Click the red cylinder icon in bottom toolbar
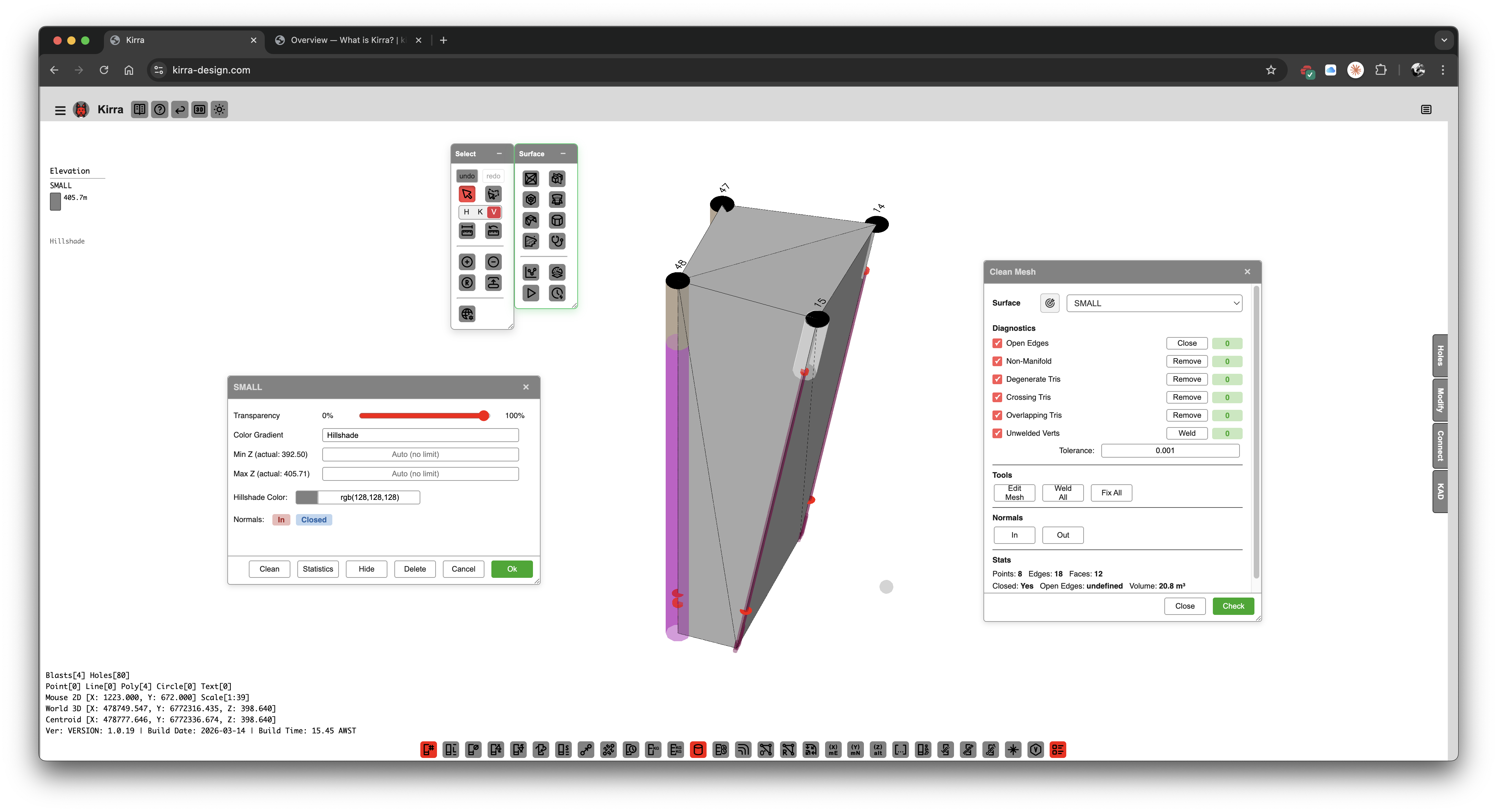1497x812 pixels. click(698, 750)
